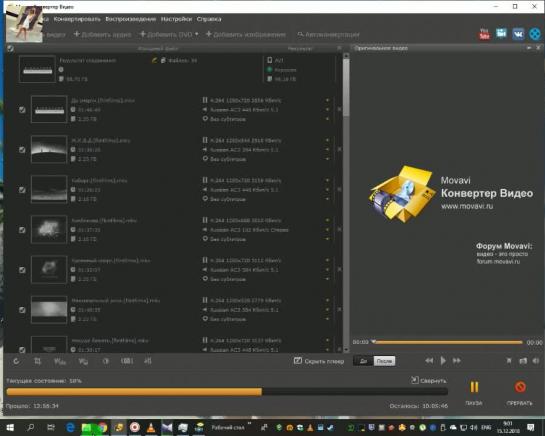Click the volume icon in player controls
This screenshot has width=545, height=436.
(x=536, y=361)
